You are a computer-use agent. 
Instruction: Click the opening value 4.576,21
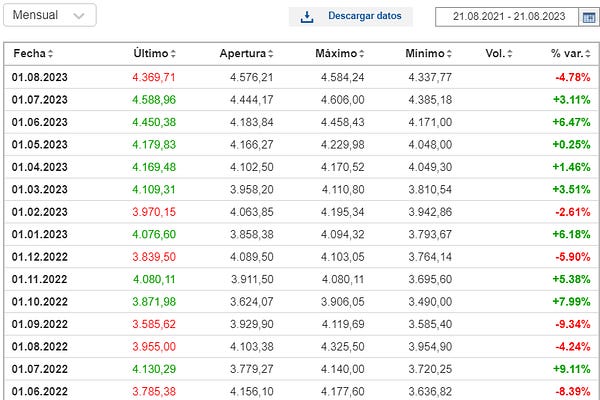pyautogui.click(x=252, y=77)
